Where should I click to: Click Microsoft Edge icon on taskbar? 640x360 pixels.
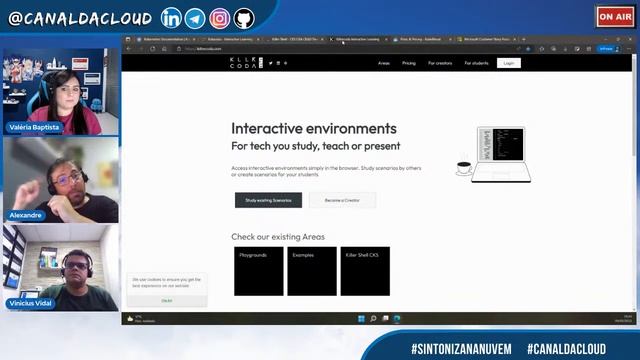click(x=397, y=318)
